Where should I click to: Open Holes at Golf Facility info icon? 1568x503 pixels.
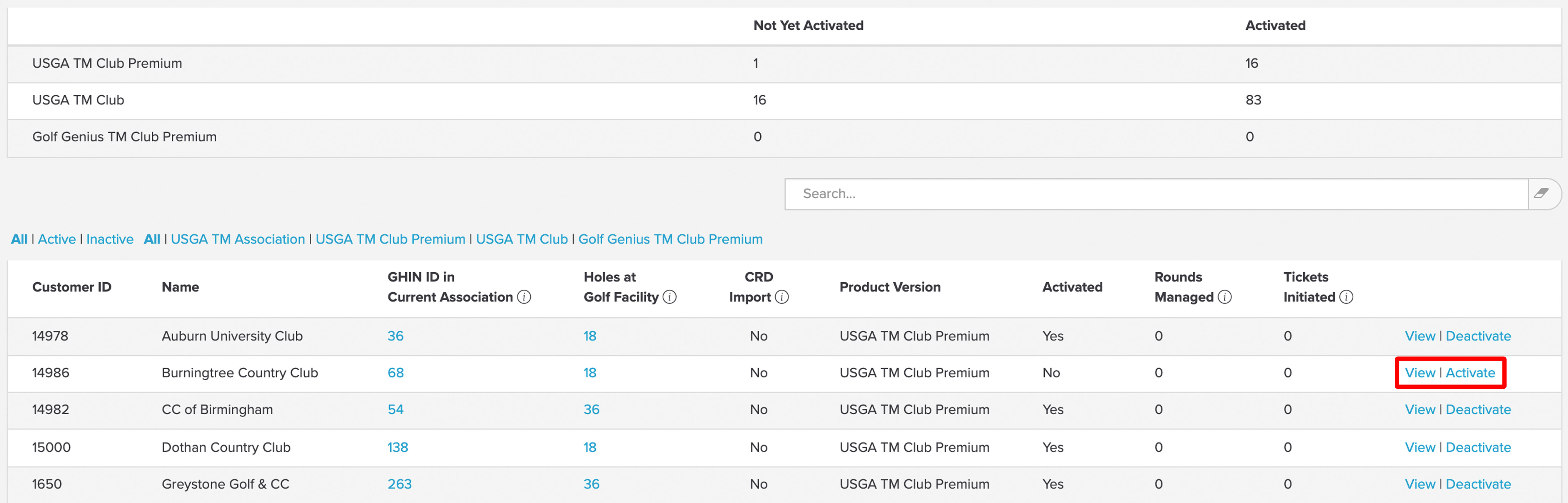(669, 297)
